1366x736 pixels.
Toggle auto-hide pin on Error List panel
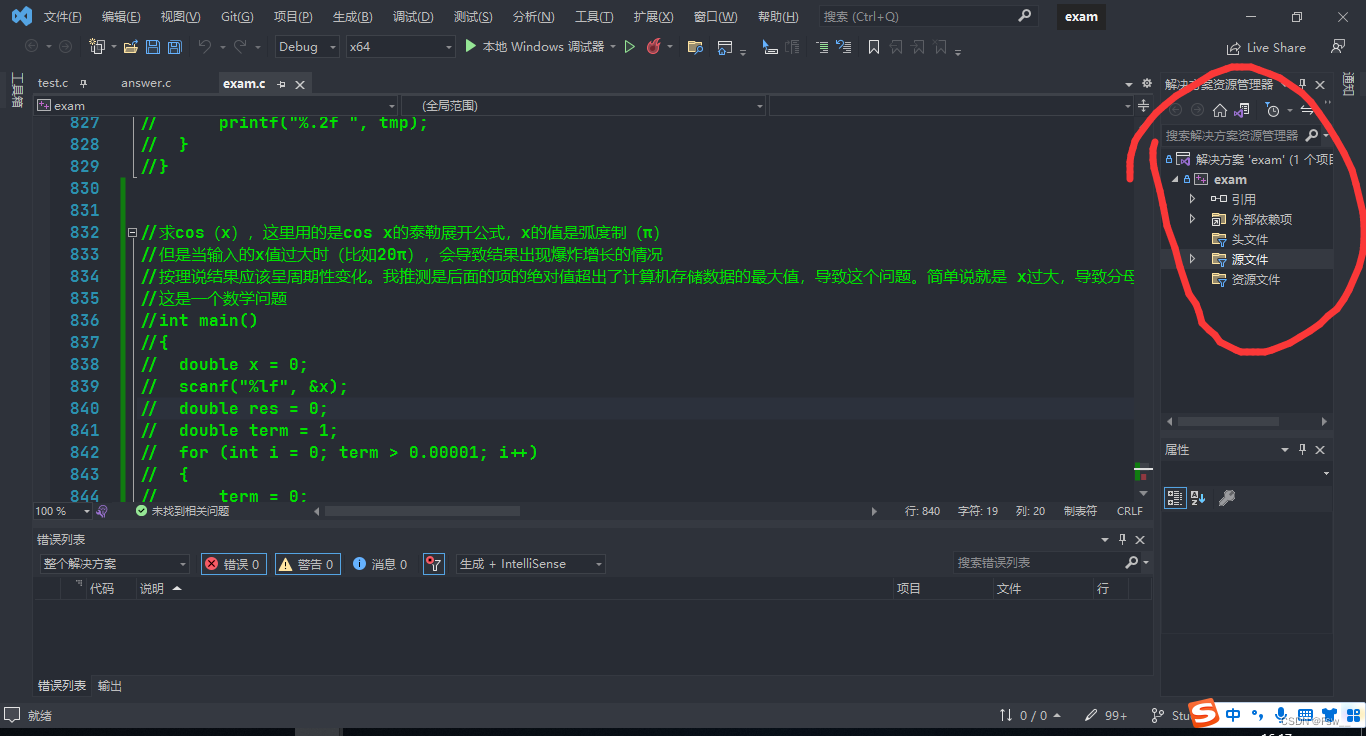tap(1122, 539)
